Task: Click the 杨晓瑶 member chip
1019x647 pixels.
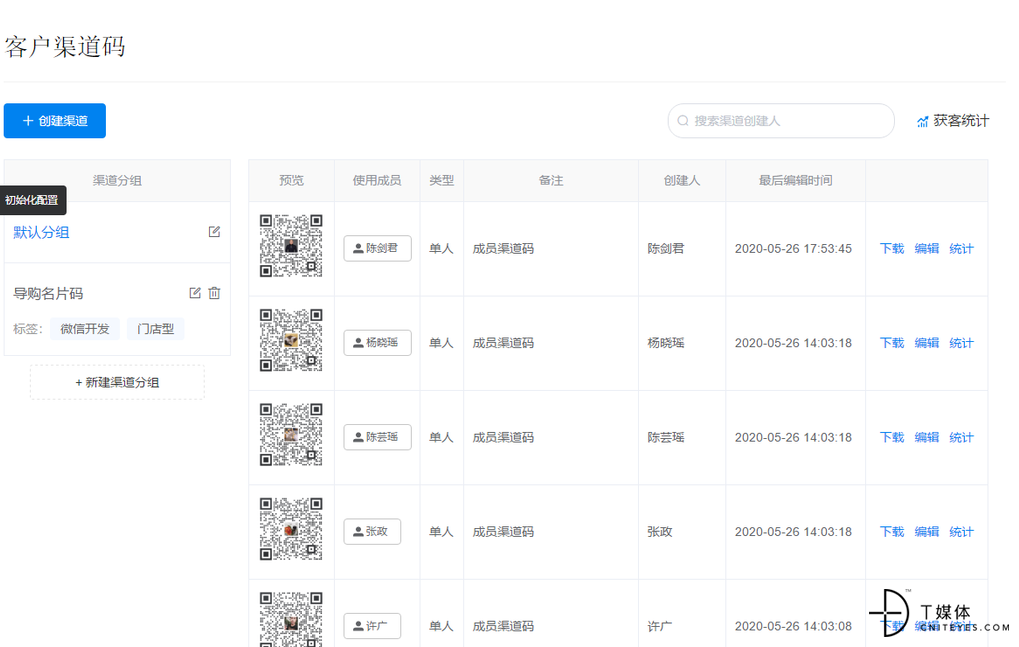Action: tap(378, 343)
